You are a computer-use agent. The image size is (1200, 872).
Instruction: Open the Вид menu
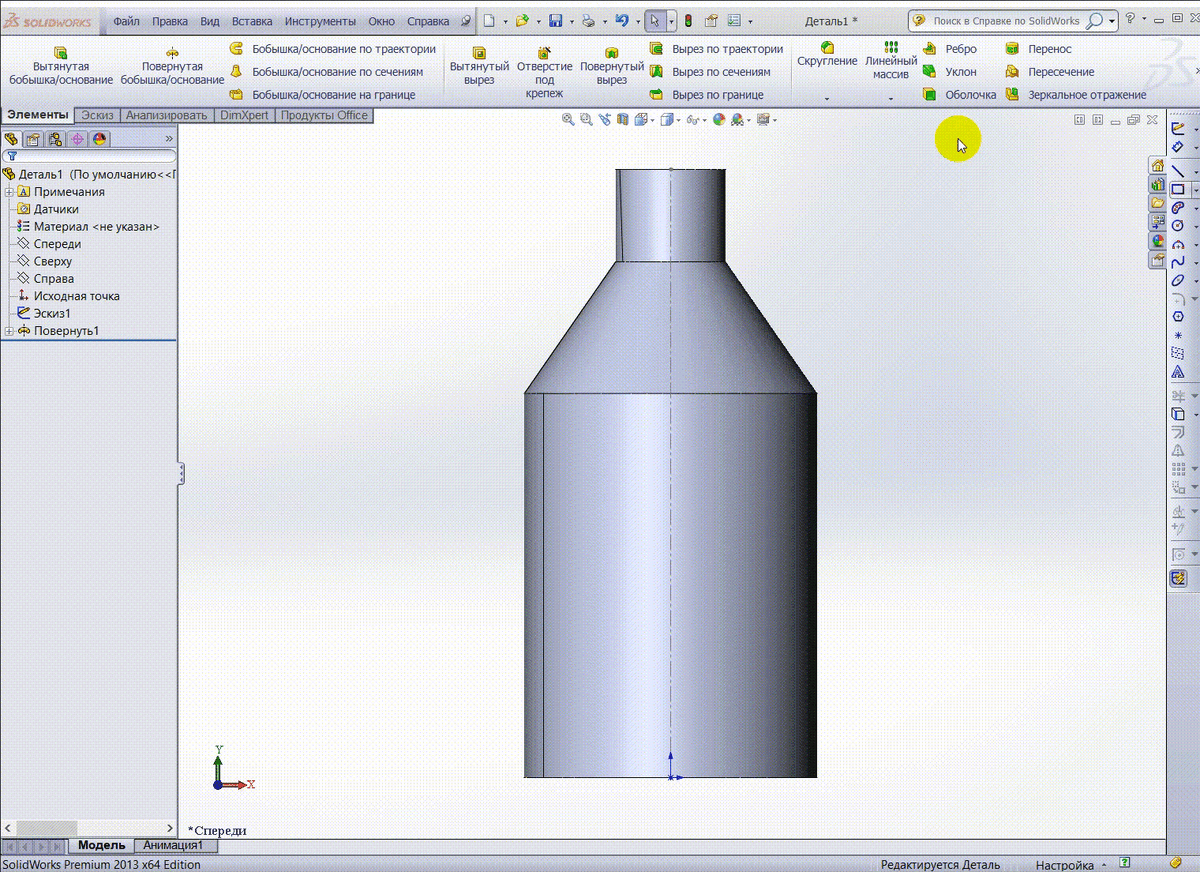[210, 21]
